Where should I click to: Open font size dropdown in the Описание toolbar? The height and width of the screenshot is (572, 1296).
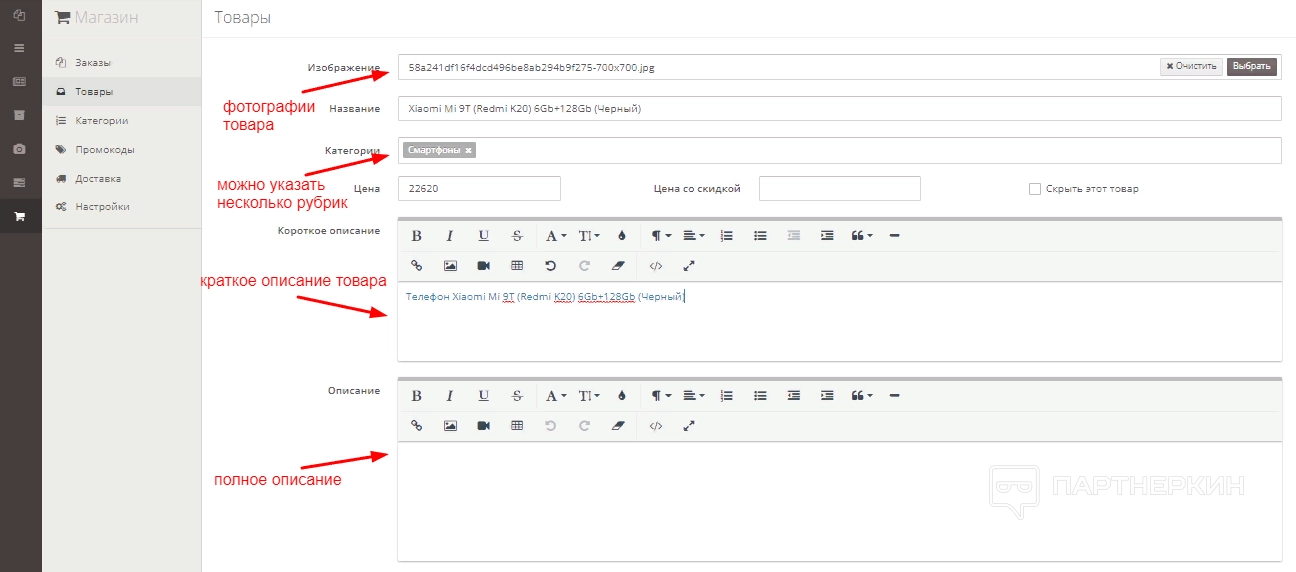[x=589, y=396]
